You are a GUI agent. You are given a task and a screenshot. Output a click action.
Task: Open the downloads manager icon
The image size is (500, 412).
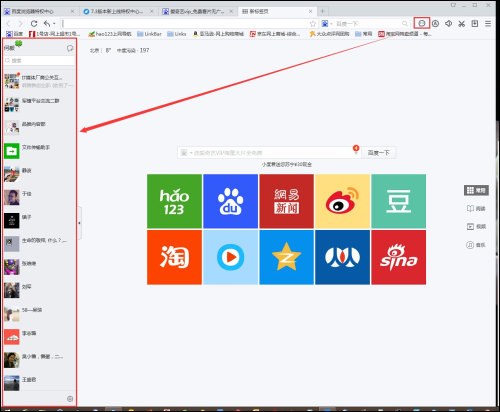(475, 23)
